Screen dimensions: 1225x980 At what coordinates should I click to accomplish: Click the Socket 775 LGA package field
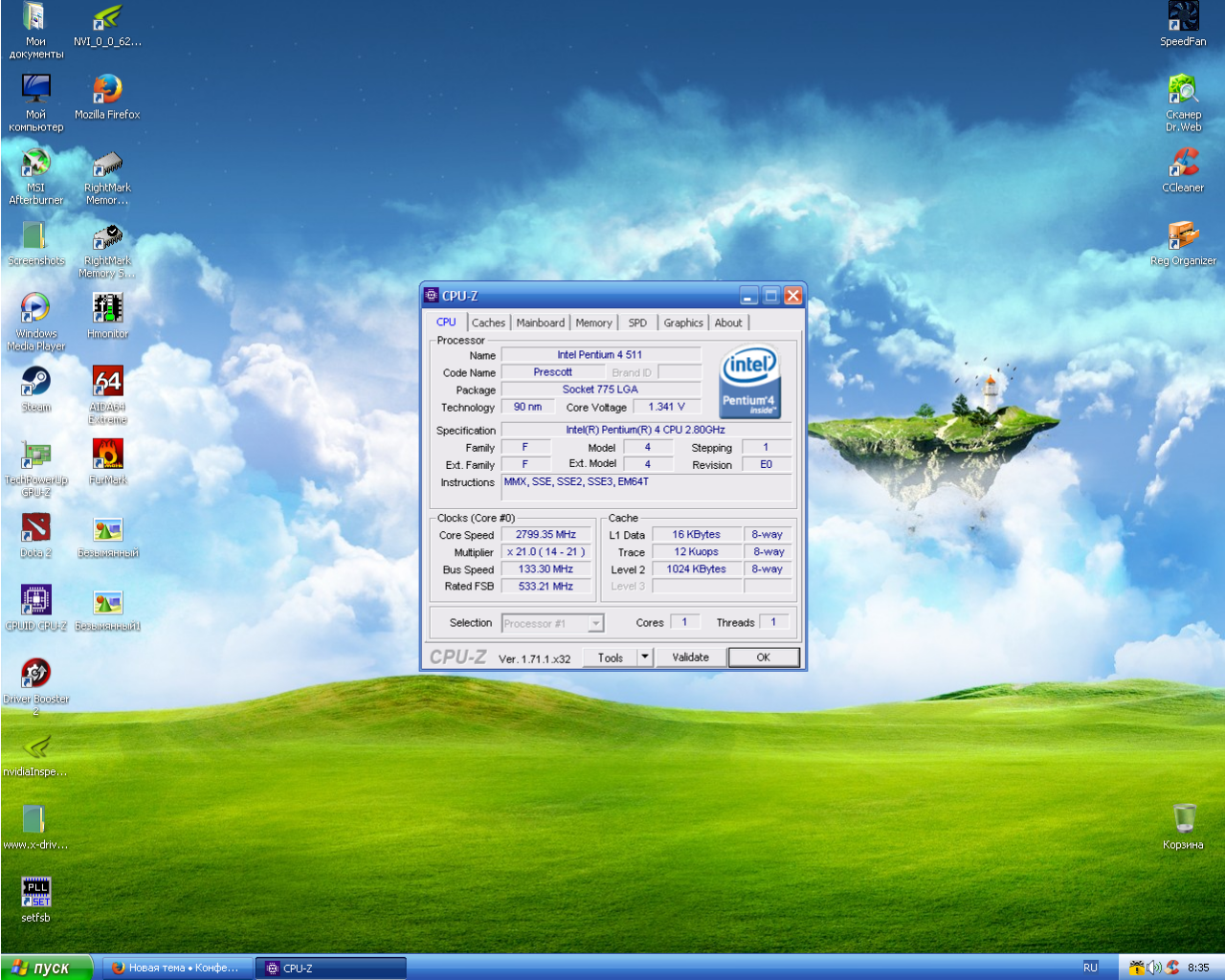(x=600, y=390)
